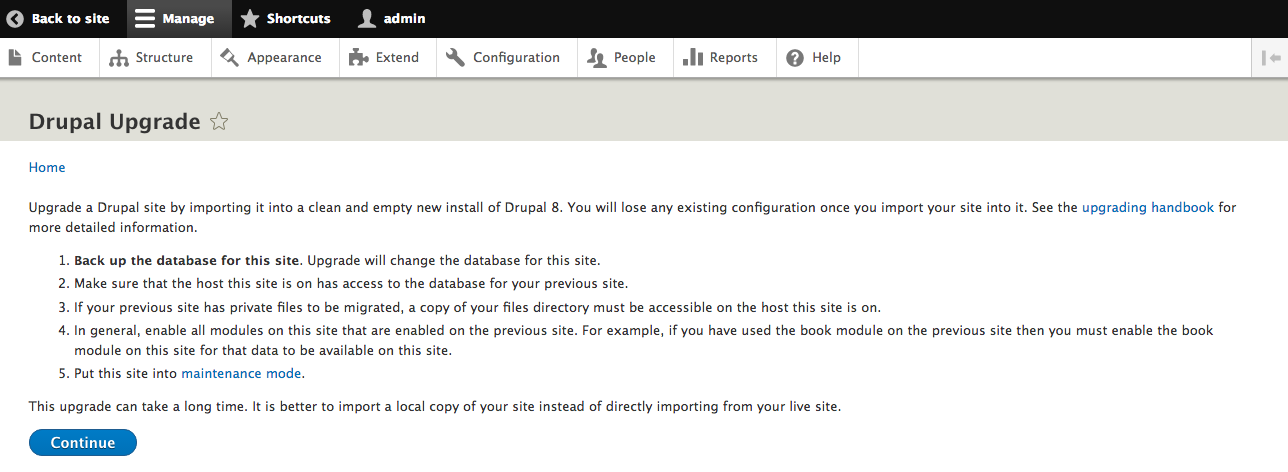Follow the upgrading handbook link
The height and width of the screenshot is (472, 1288).
pyautogui.click(x=1147, y=208)
